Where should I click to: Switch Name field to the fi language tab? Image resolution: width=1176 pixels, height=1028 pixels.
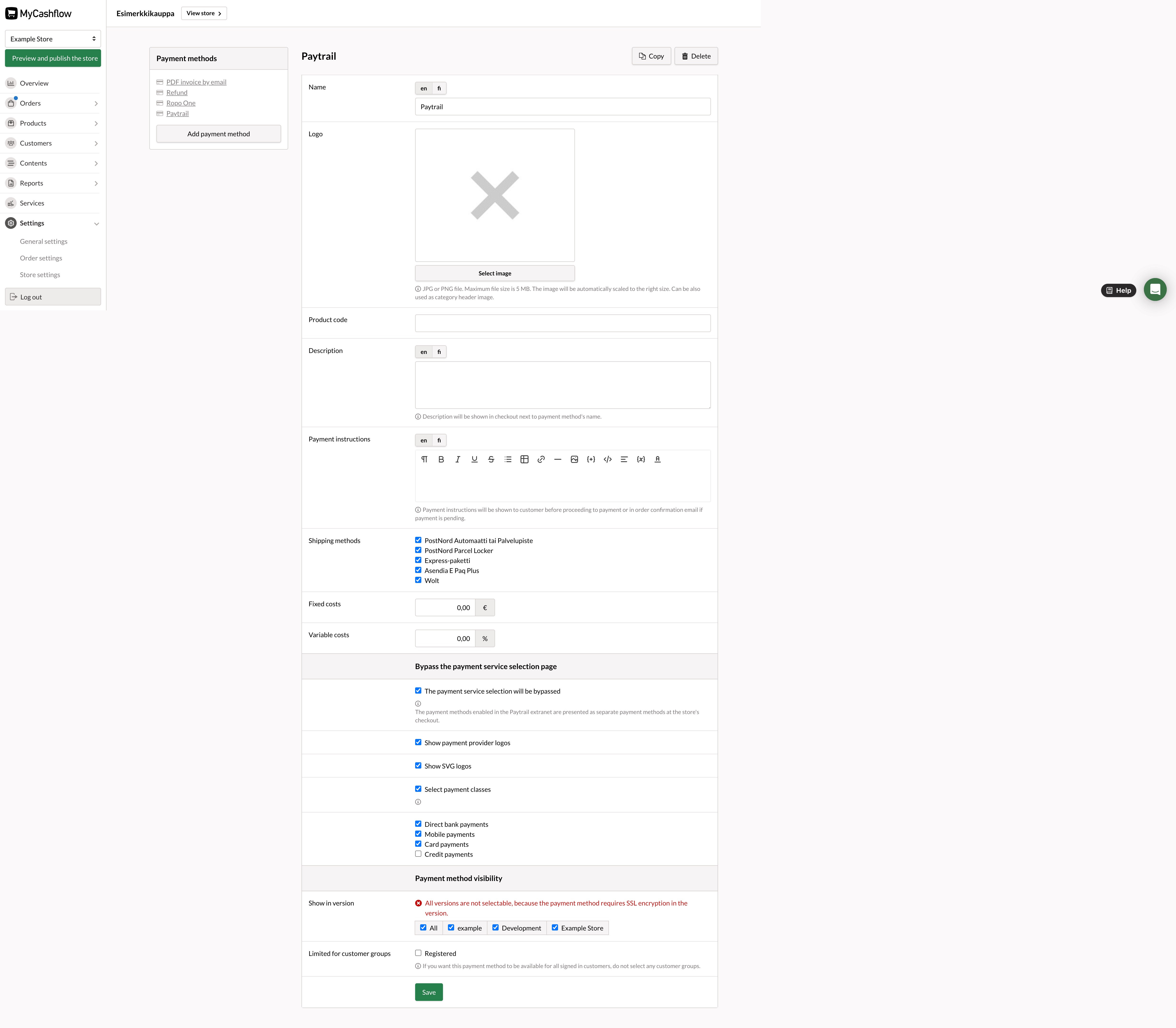point(439,88)
